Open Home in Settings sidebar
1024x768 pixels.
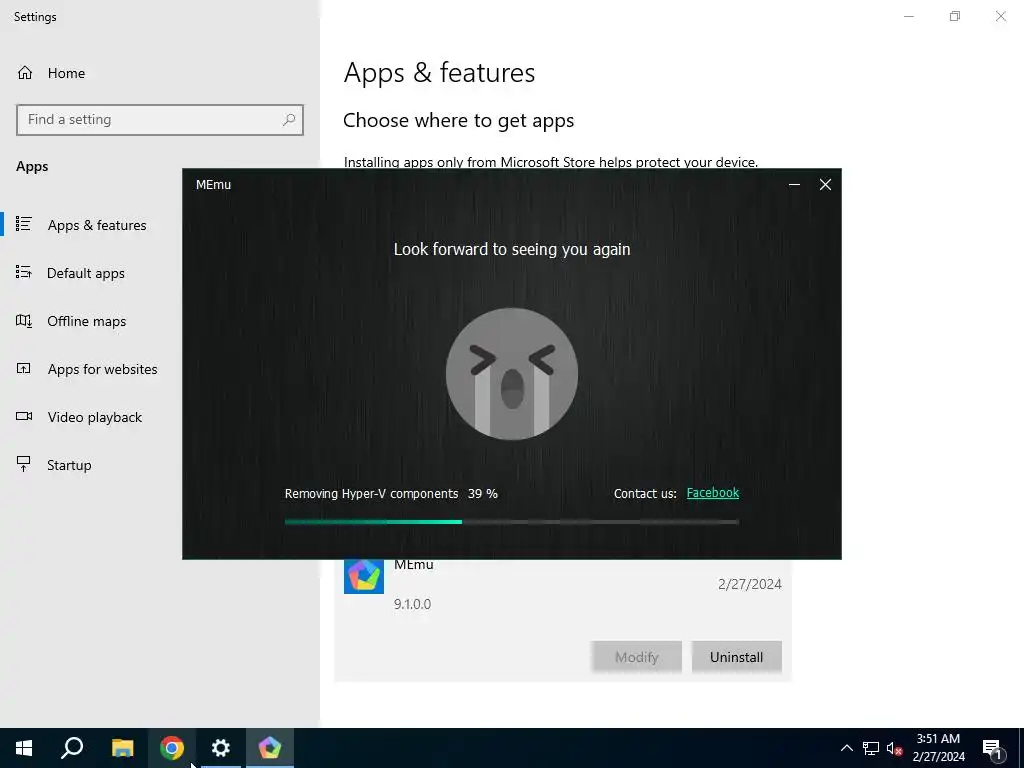click(x=66, y=73)
